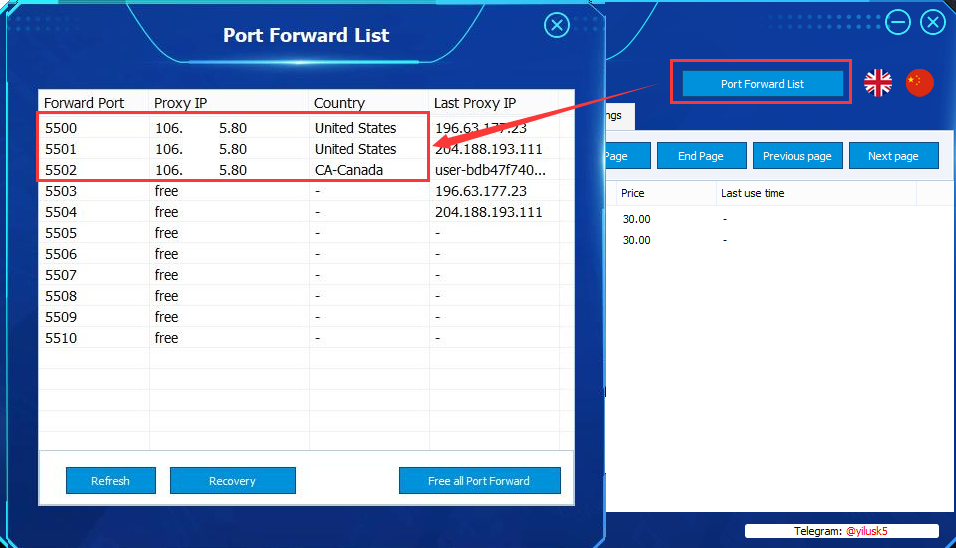Click 'free' status of port 5503
956x548 pixels.
click(166, 191)
